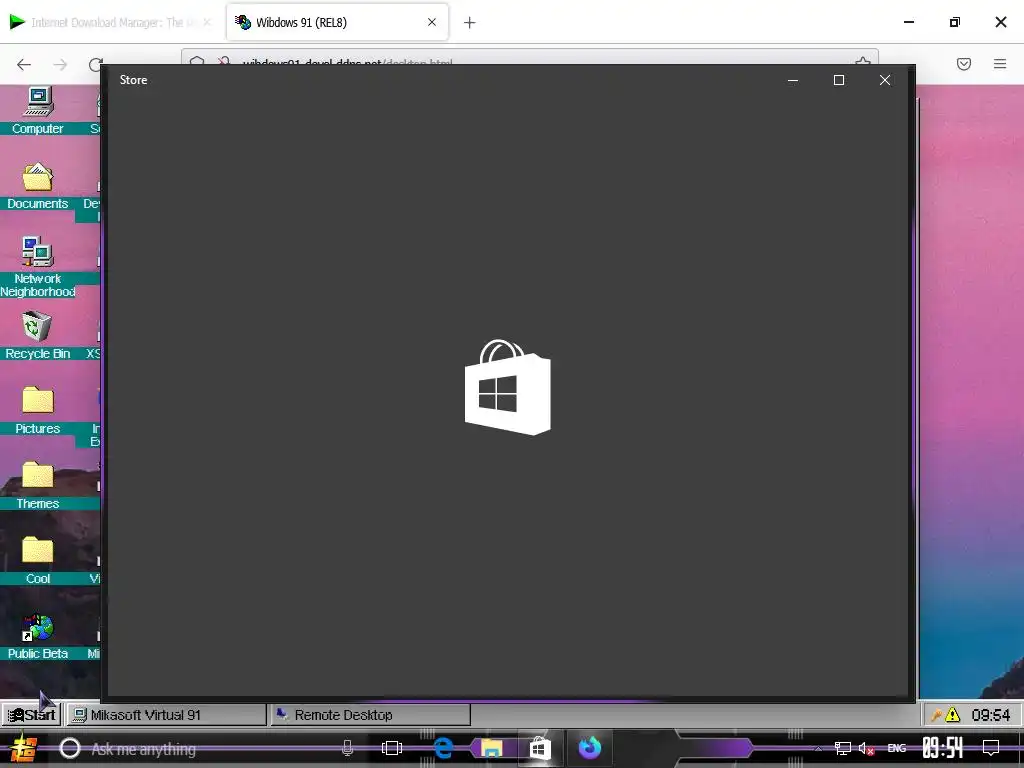Screen dimensions: 1024x768
Task: Click the warning icon in retro tray
Action: coord(953,715)
